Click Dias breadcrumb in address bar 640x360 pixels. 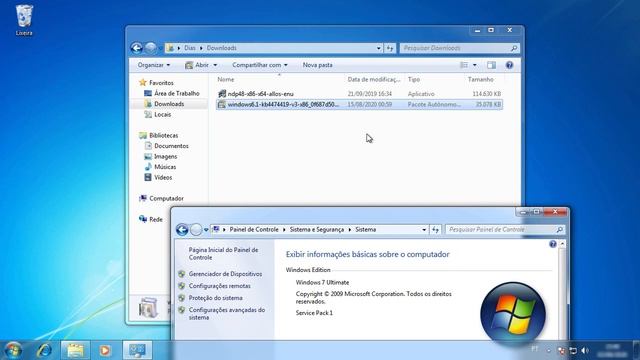pyautogui.click(x=190, y=48)
